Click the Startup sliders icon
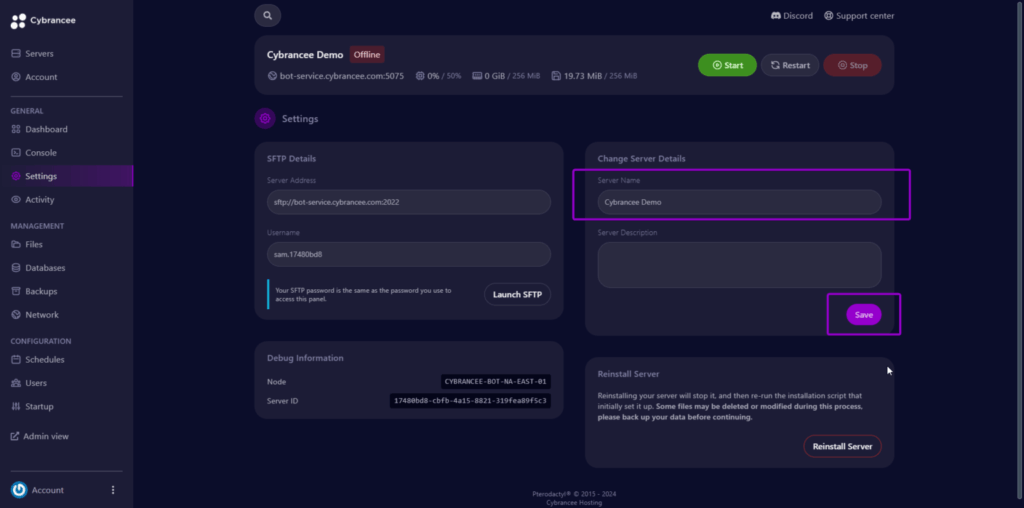1024x508 pixels. [16, 407]
